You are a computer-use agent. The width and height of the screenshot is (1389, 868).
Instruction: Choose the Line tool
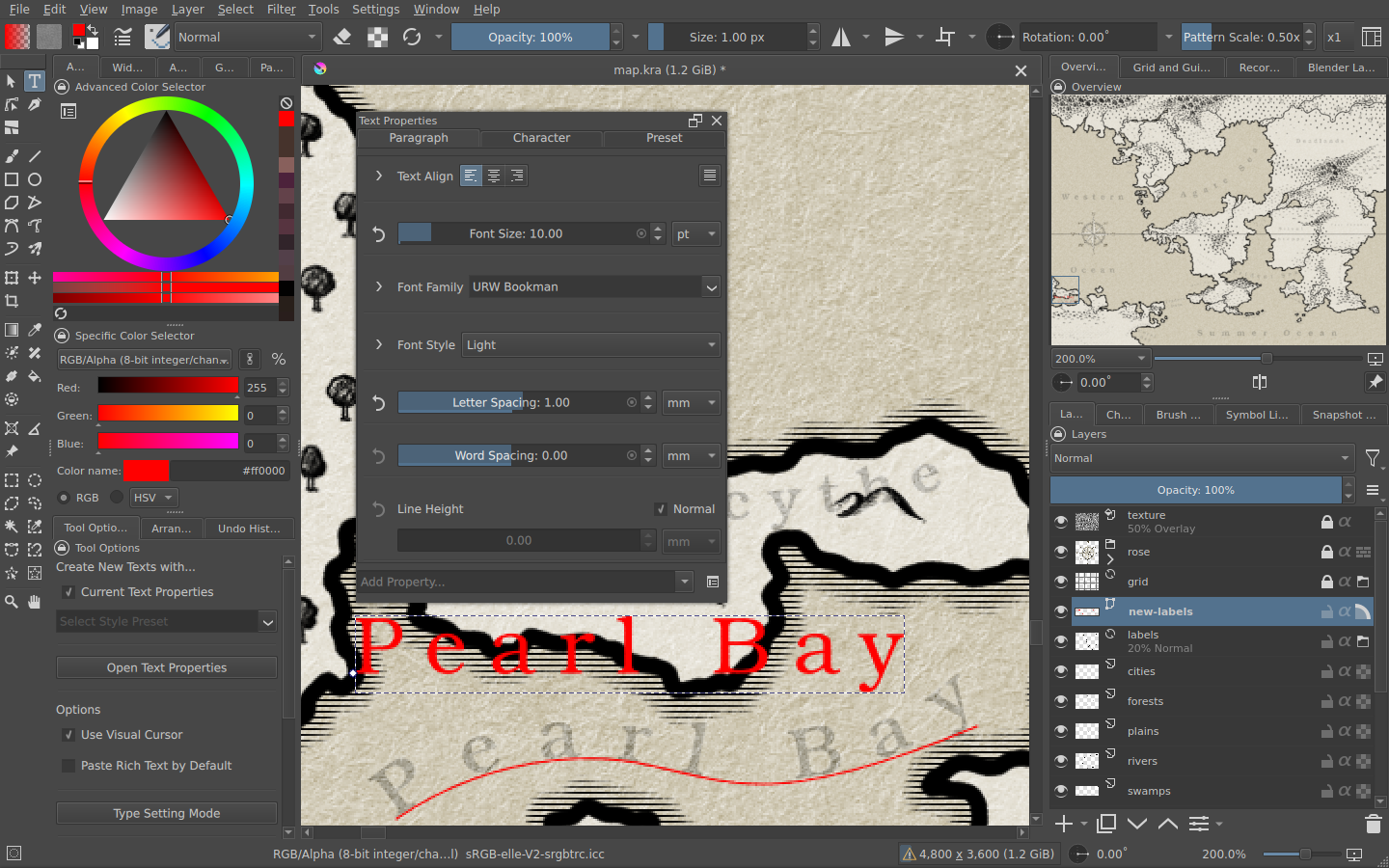pos(35,156)
